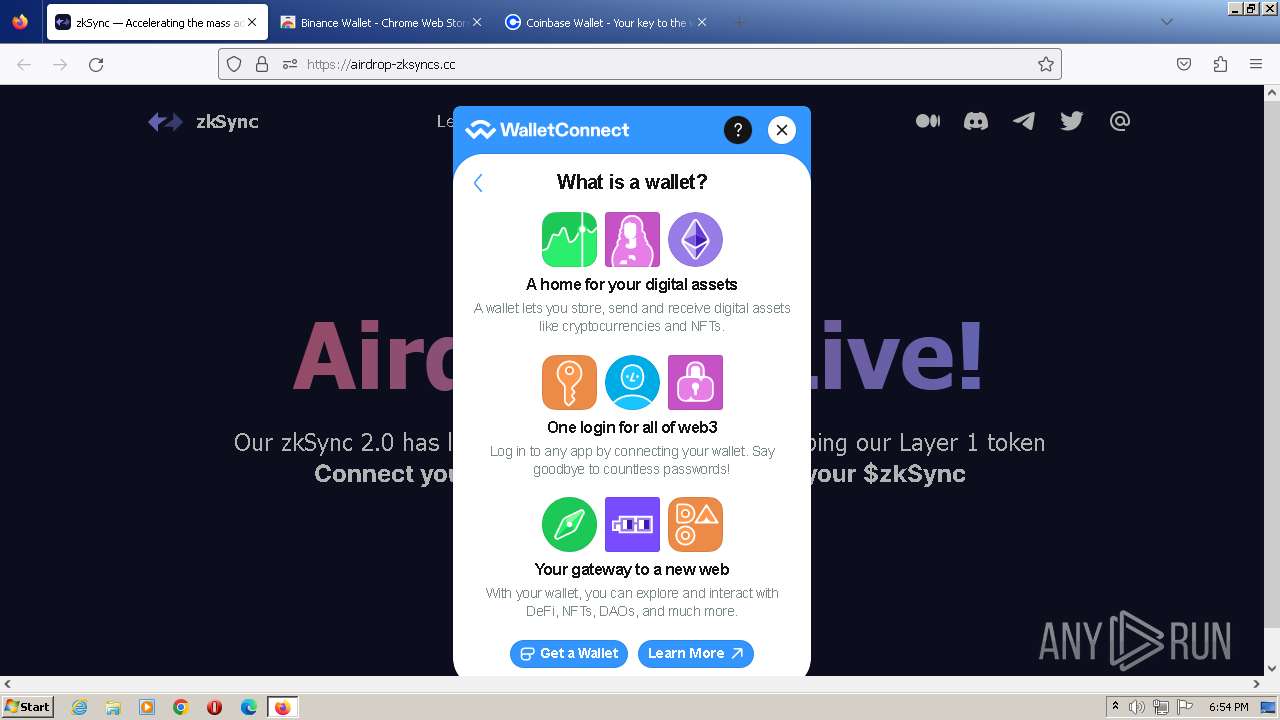
Task: Switch to Binance Wallet Chrome Web Store tab
Action: (381, 22)
